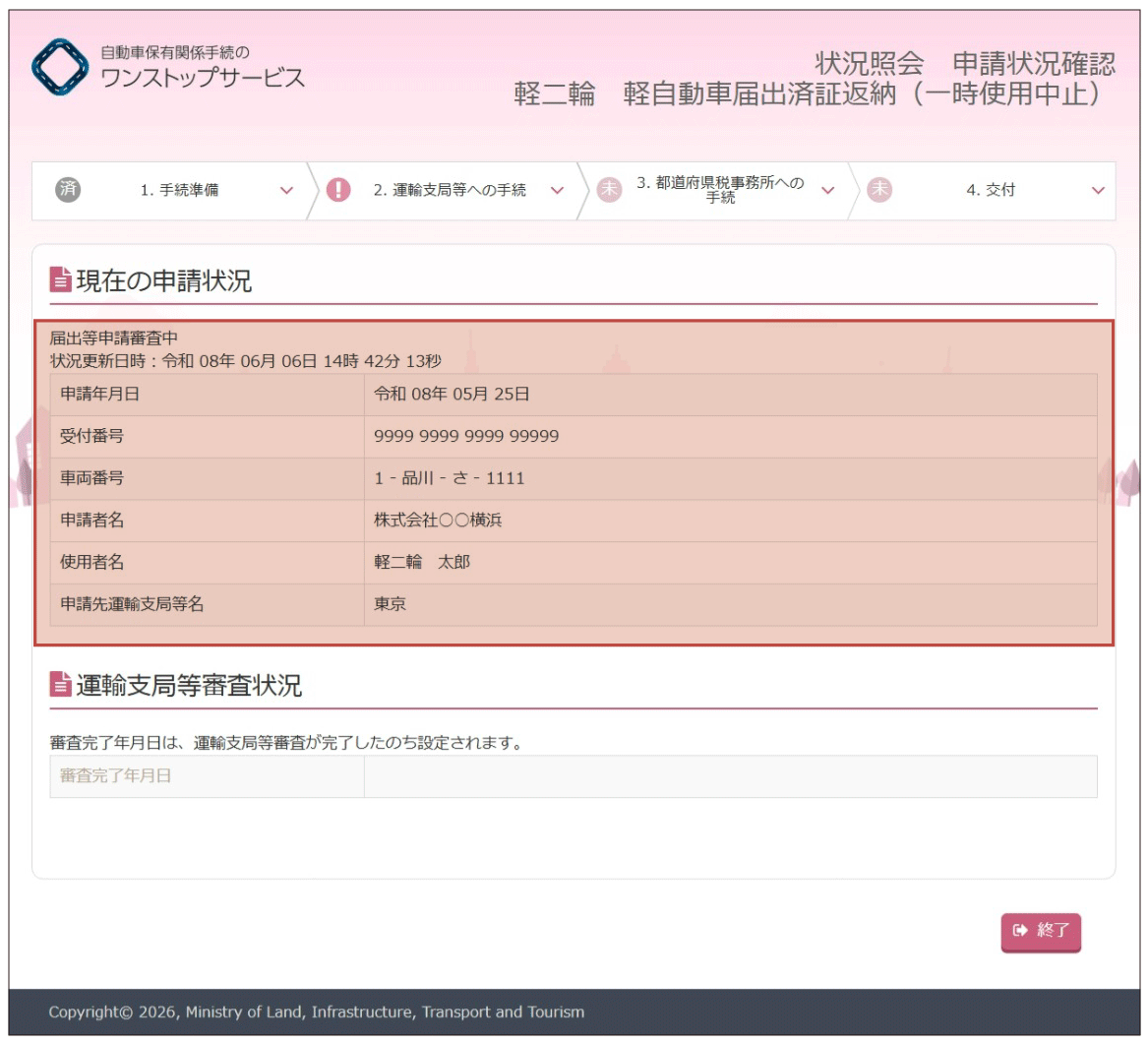The height and width of the screenshot is (1044, 1148).
Task: Click the 未 status icon on step 4
Action: pos(879,190)
